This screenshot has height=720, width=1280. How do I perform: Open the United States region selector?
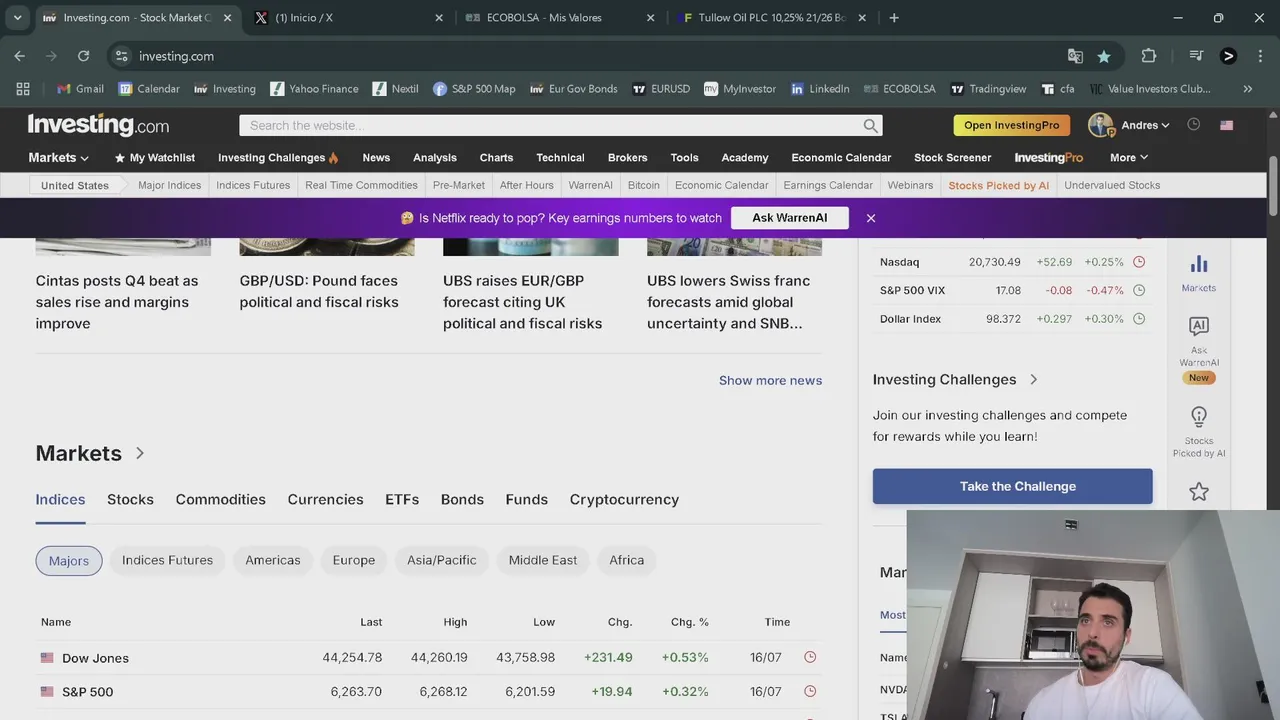75,186
